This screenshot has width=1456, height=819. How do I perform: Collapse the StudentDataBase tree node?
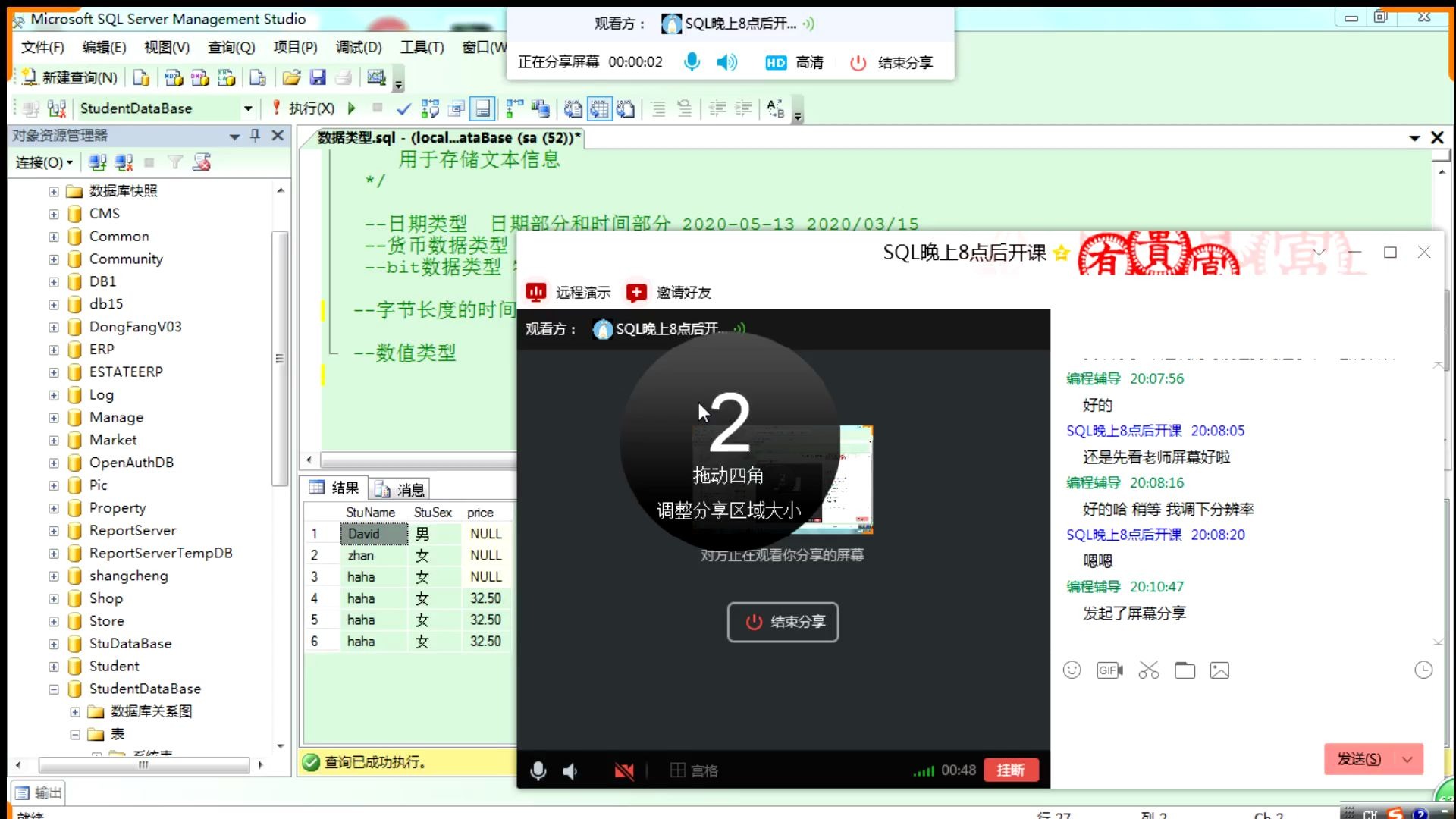click(54, 689)
